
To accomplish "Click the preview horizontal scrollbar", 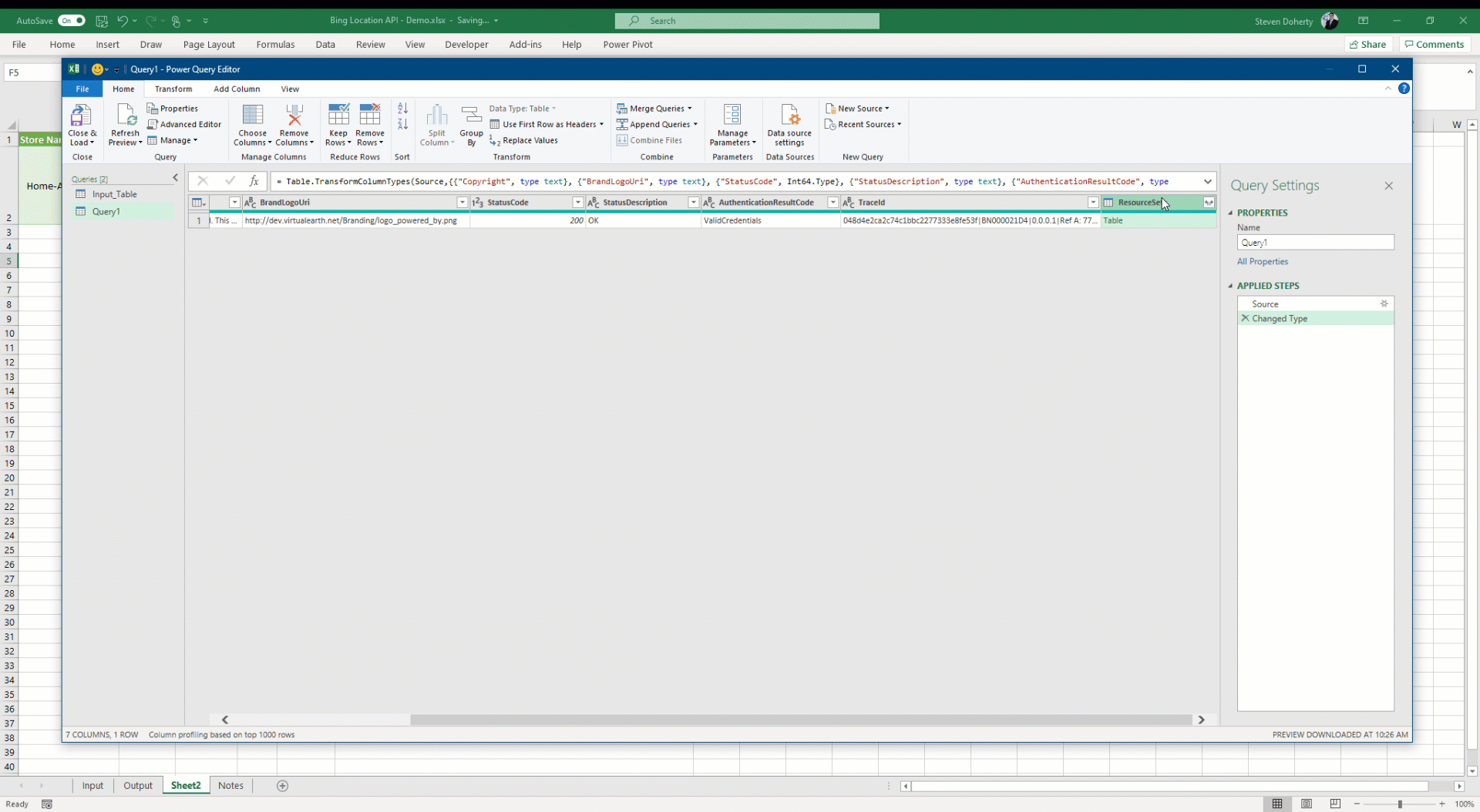I will (x=800, y=720).
